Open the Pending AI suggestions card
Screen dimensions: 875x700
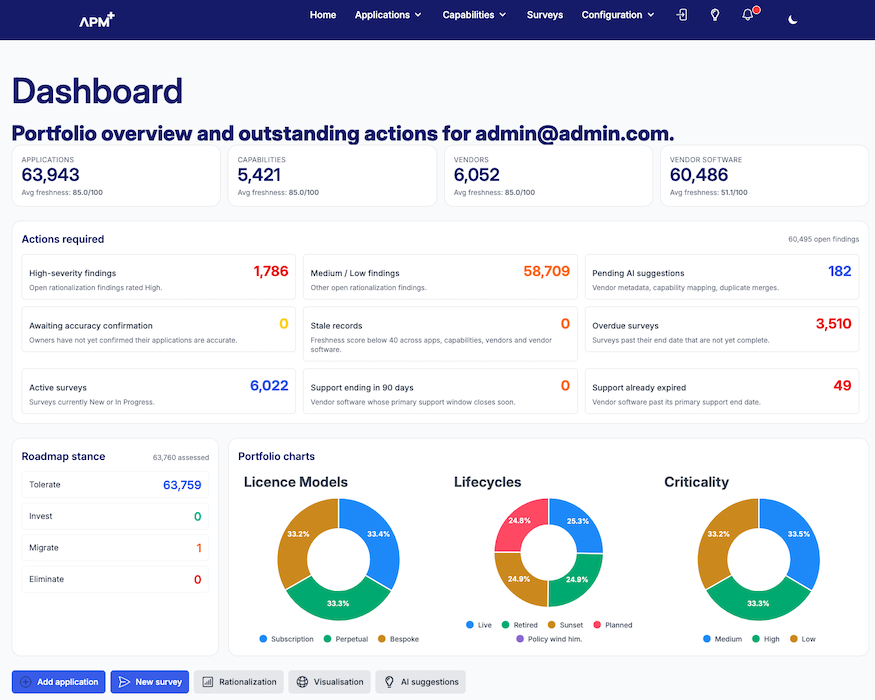coord(722,277)
